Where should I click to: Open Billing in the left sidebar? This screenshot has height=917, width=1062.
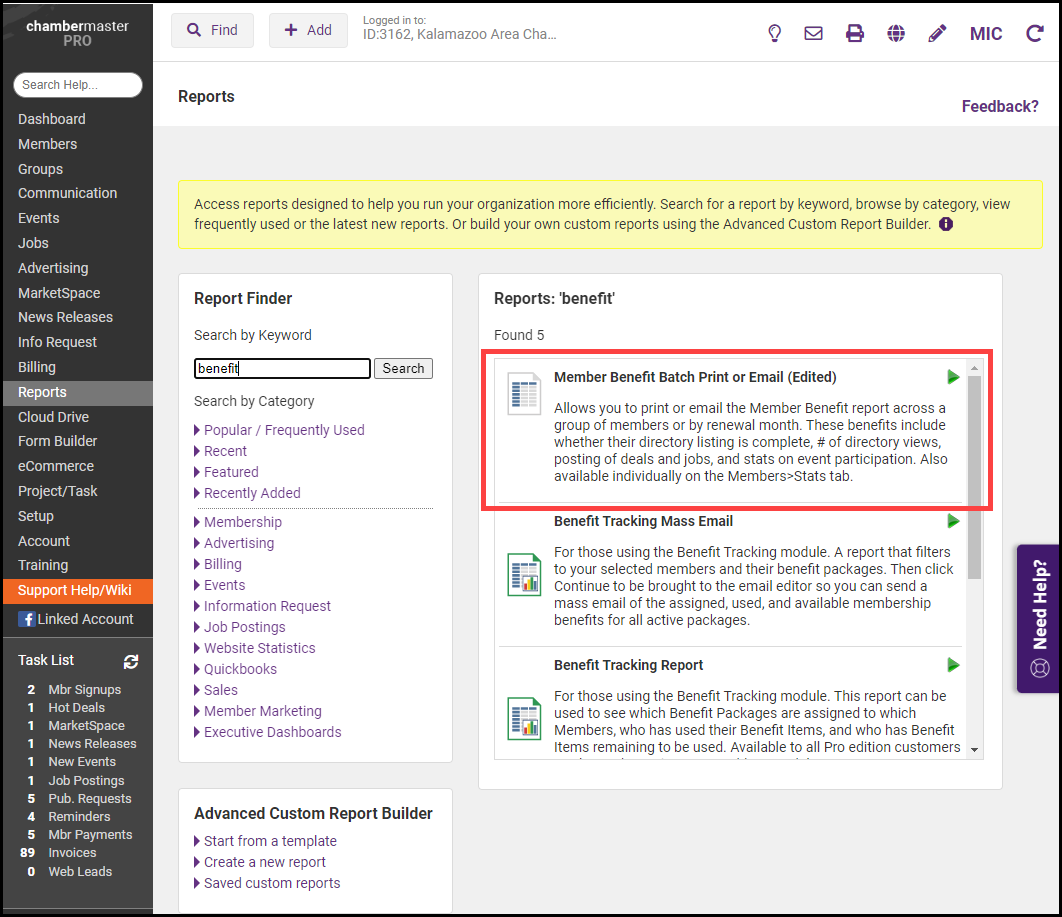click(37, 367)
